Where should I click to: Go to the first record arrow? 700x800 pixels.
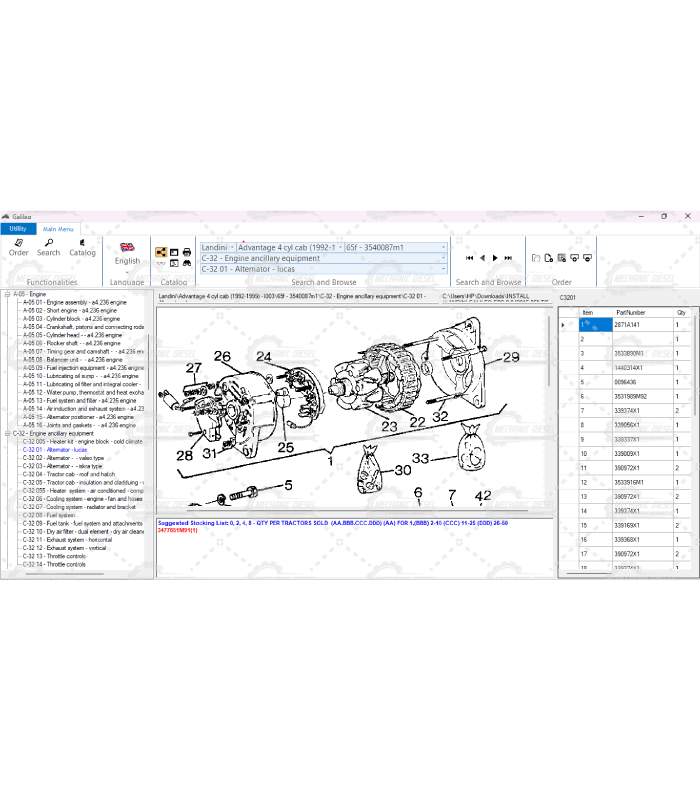click(x=468, y=258)
